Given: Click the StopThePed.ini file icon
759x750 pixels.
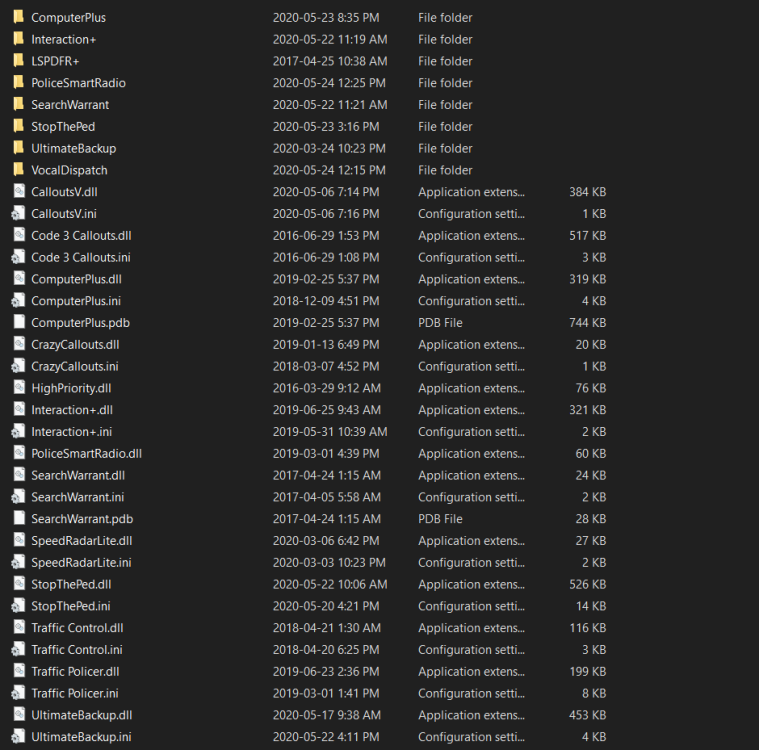Looking at the screenshot, I should (x=18, y=606).
